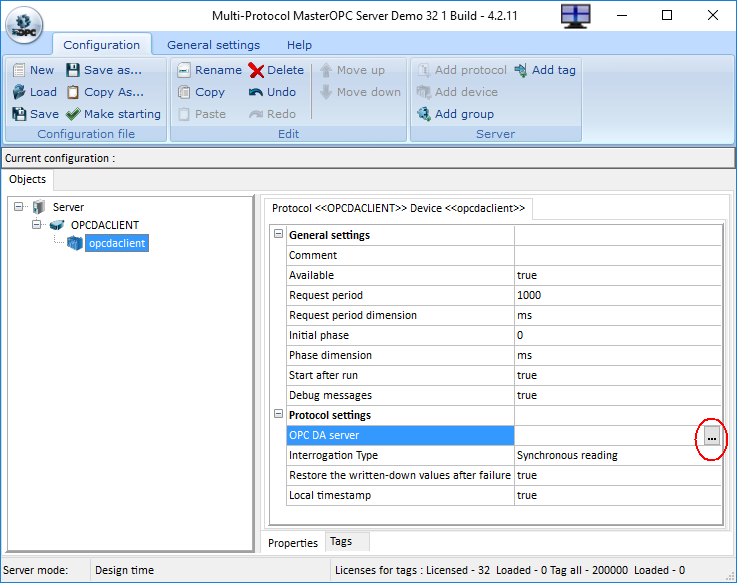Click the Copy As... clipboard icon
The height and width of the screenshot is (583, 737).
[x=72, y=92]
